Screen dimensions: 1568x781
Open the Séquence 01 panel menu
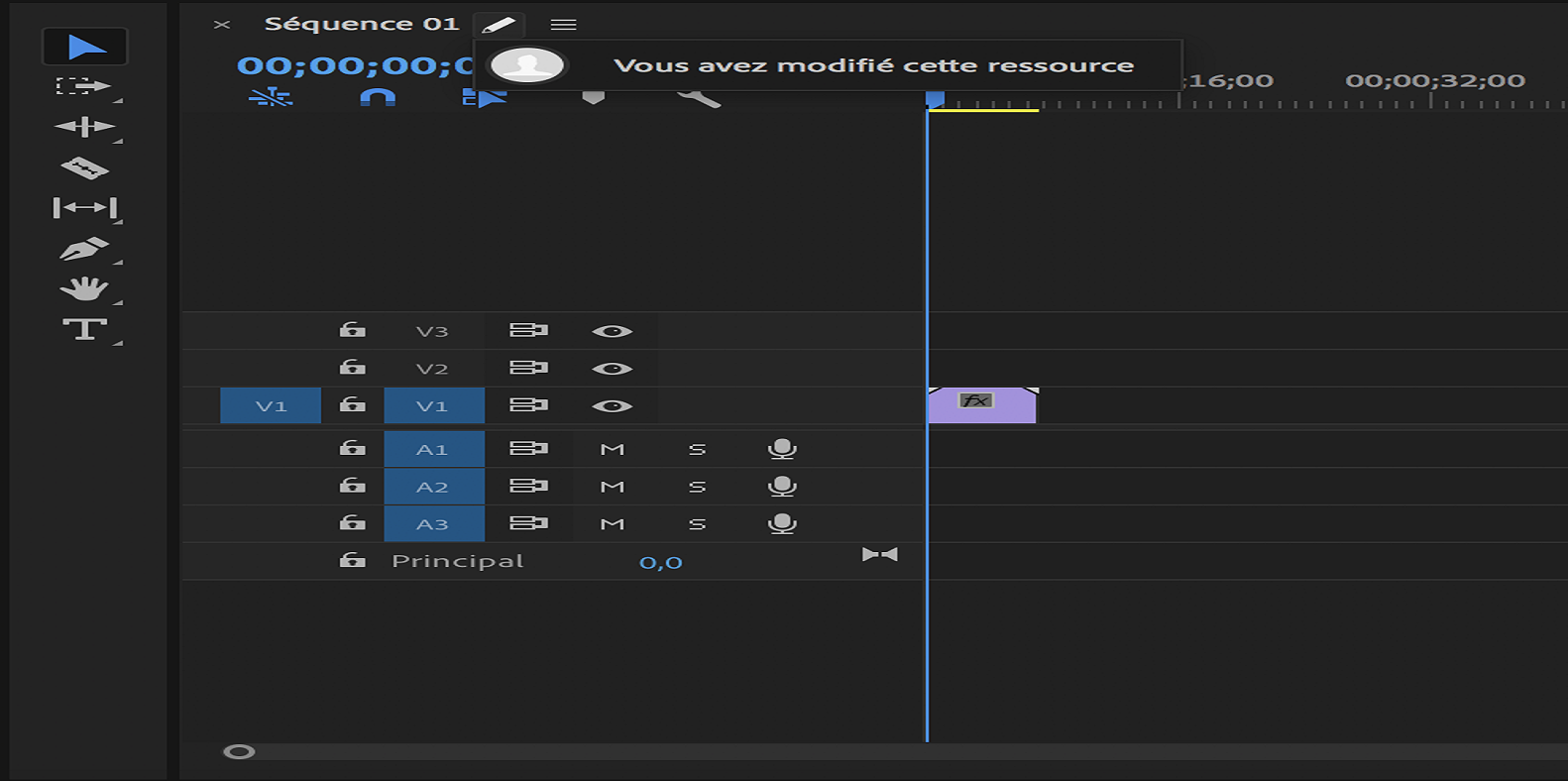coord(563,25)
